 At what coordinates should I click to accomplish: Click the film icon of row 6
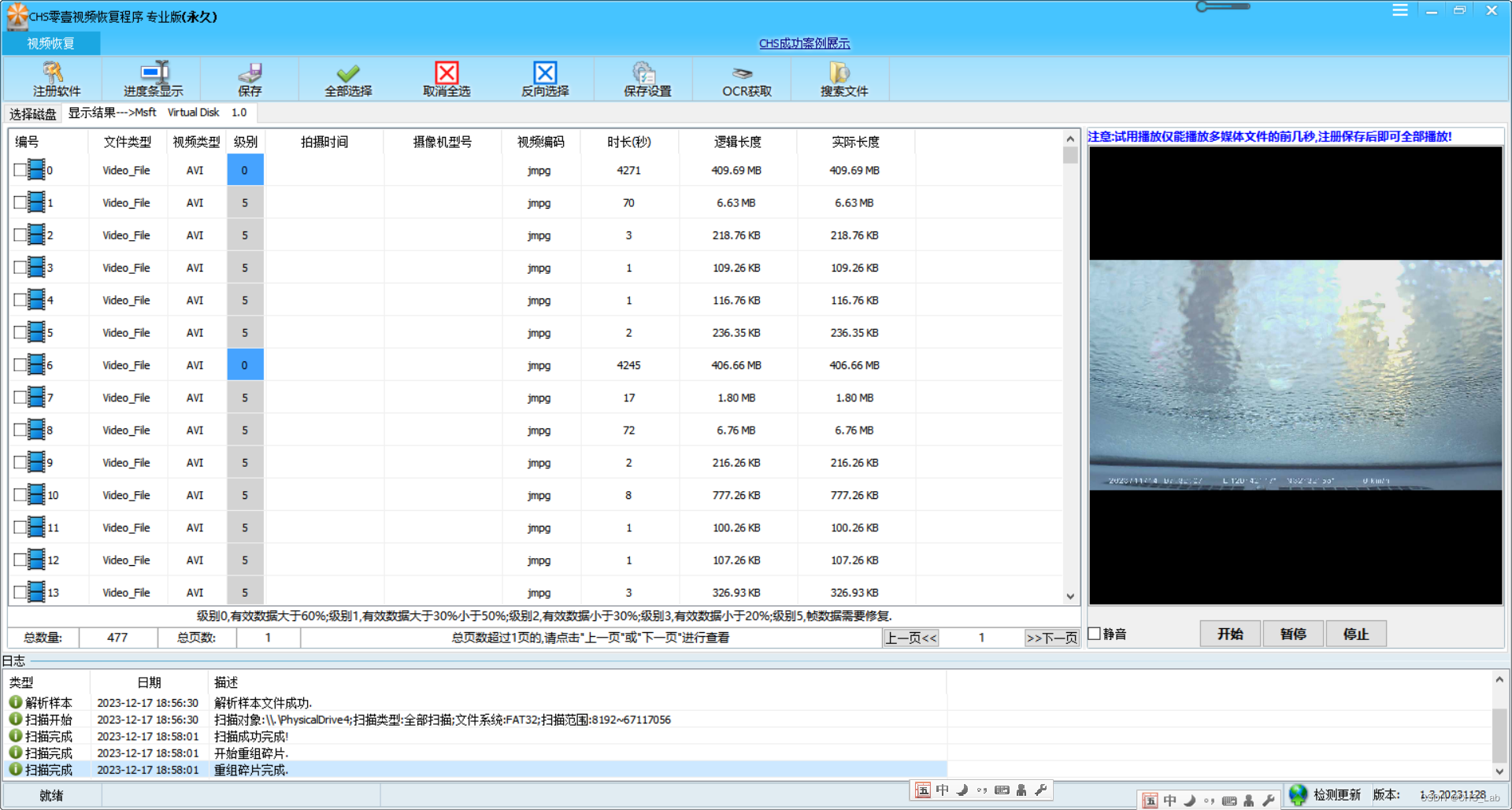[x=36, y=364]
